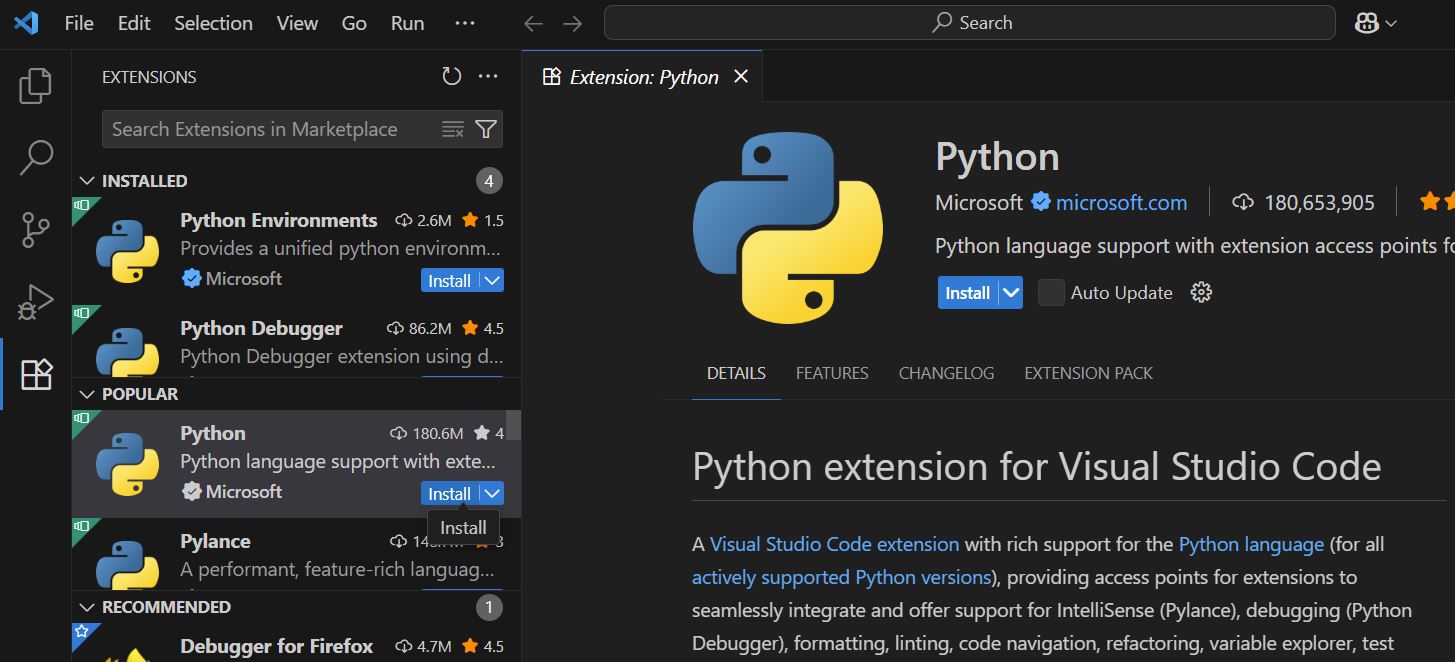Click the verified publisher badge beside Microsoft
1455x662 pixels.
click(1041, 202)
